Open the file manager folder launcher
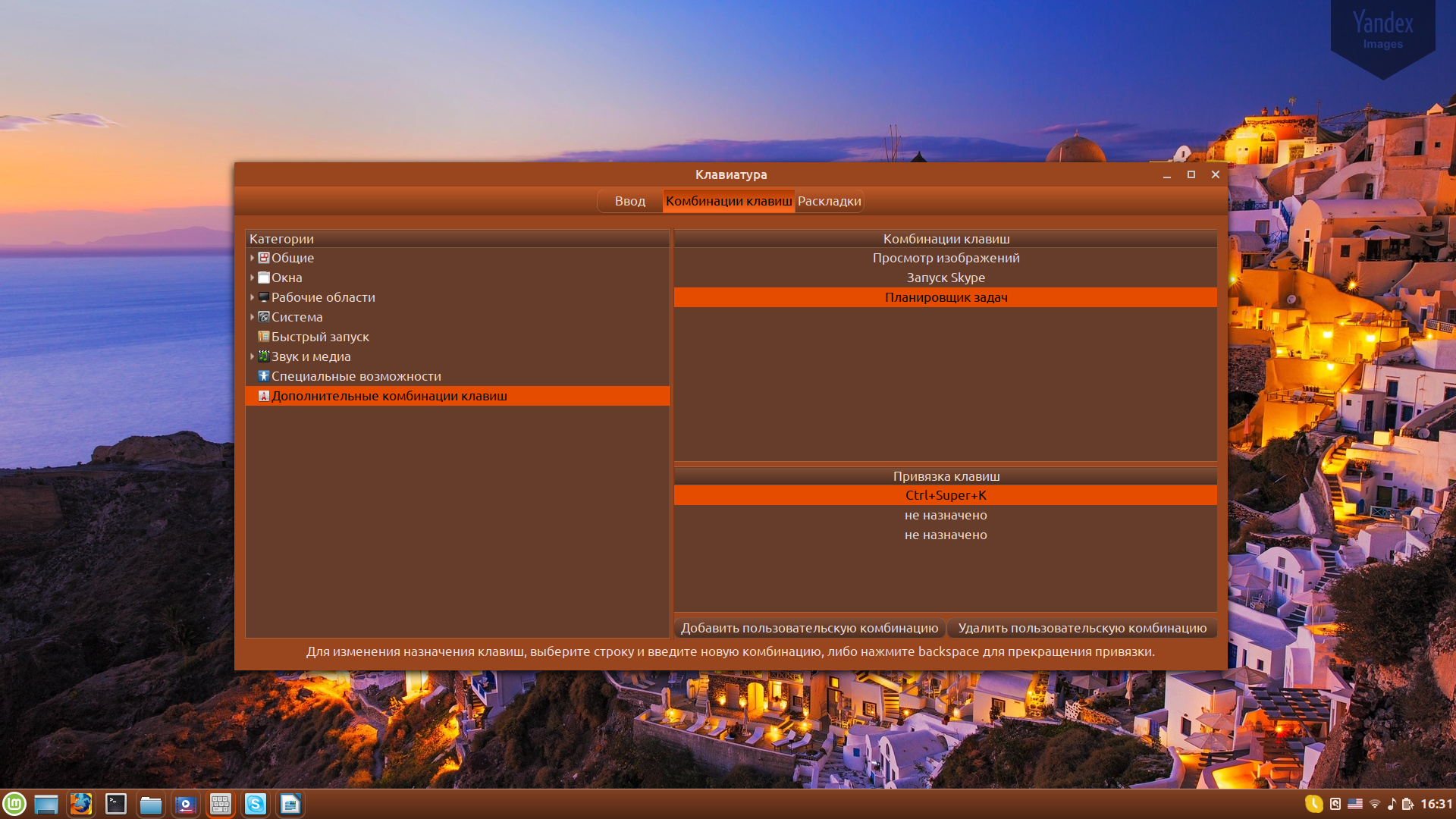 click(151, 804)
